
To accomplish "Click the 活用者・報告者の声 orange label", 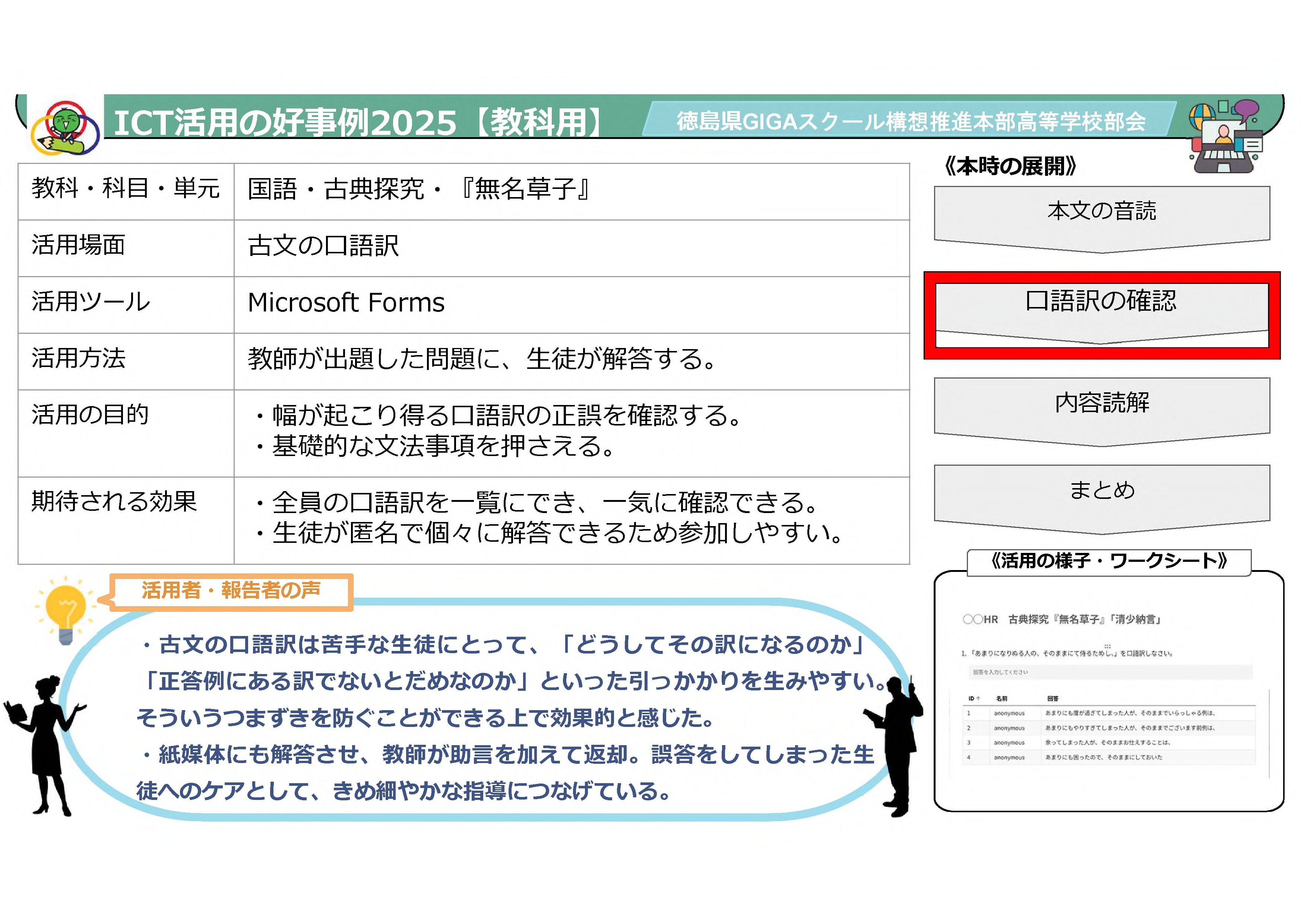I will tap(231, 592).
